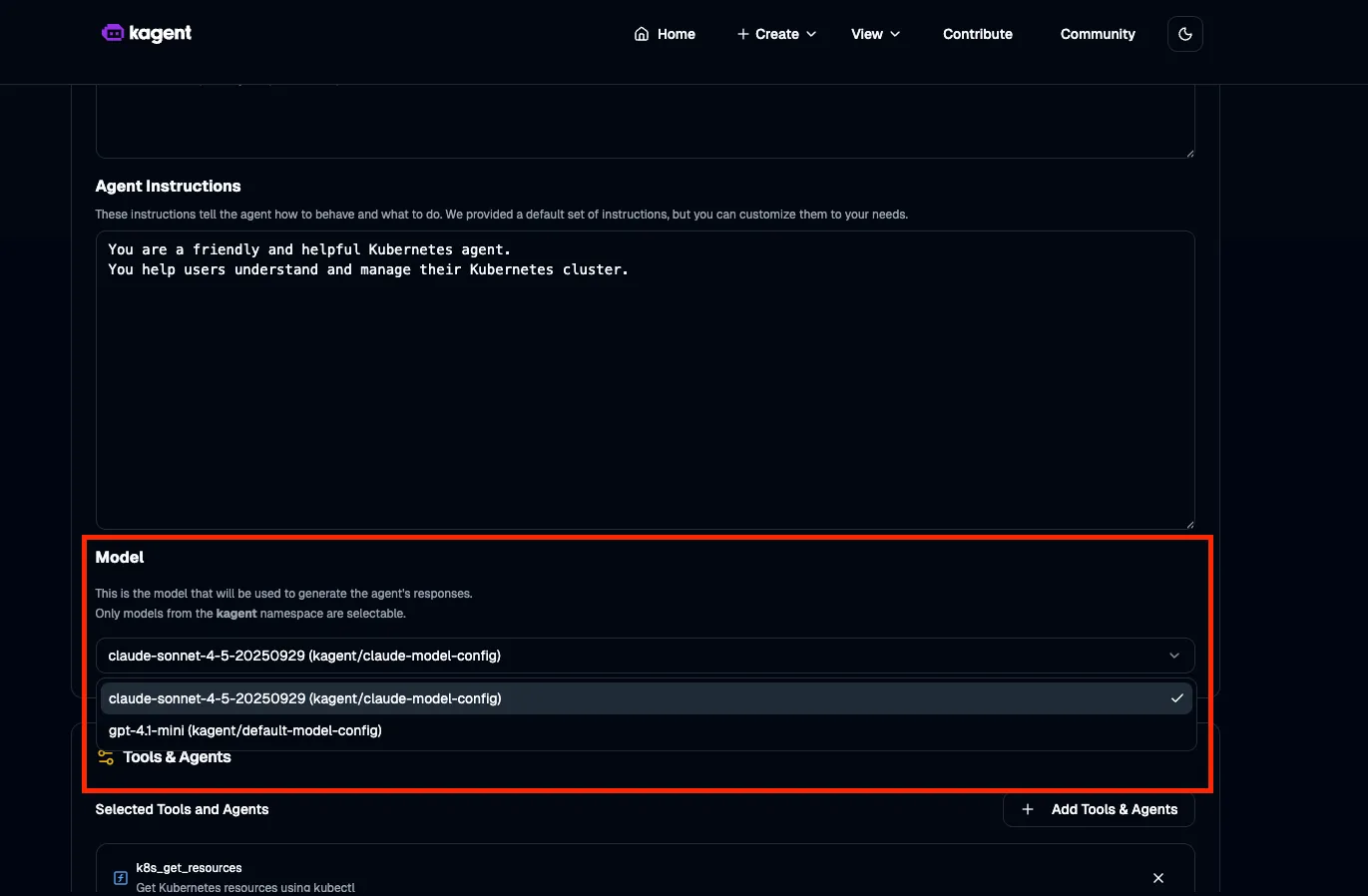This screenshot has height=896, width=1368.
Task: Click the function icon beside k8s_get_resources
Action: click(120, 878)
